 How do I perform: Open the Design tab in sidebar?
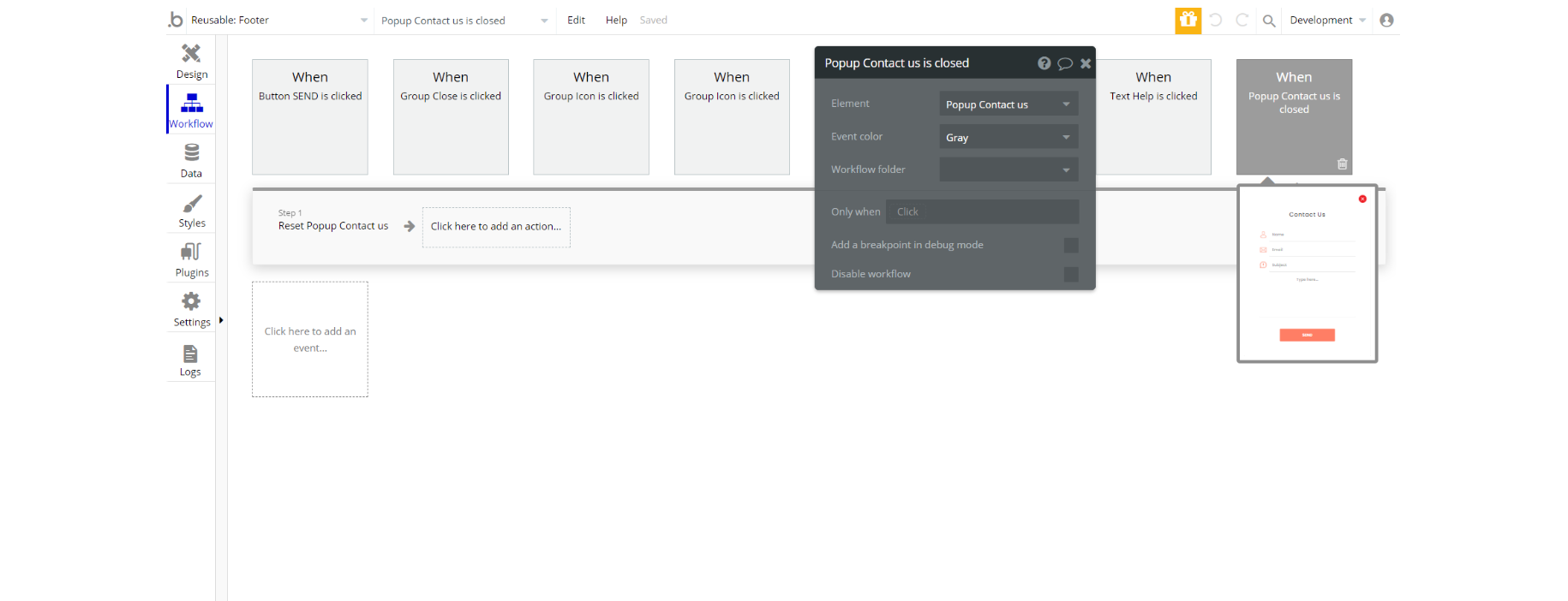(x=191, y=61)
